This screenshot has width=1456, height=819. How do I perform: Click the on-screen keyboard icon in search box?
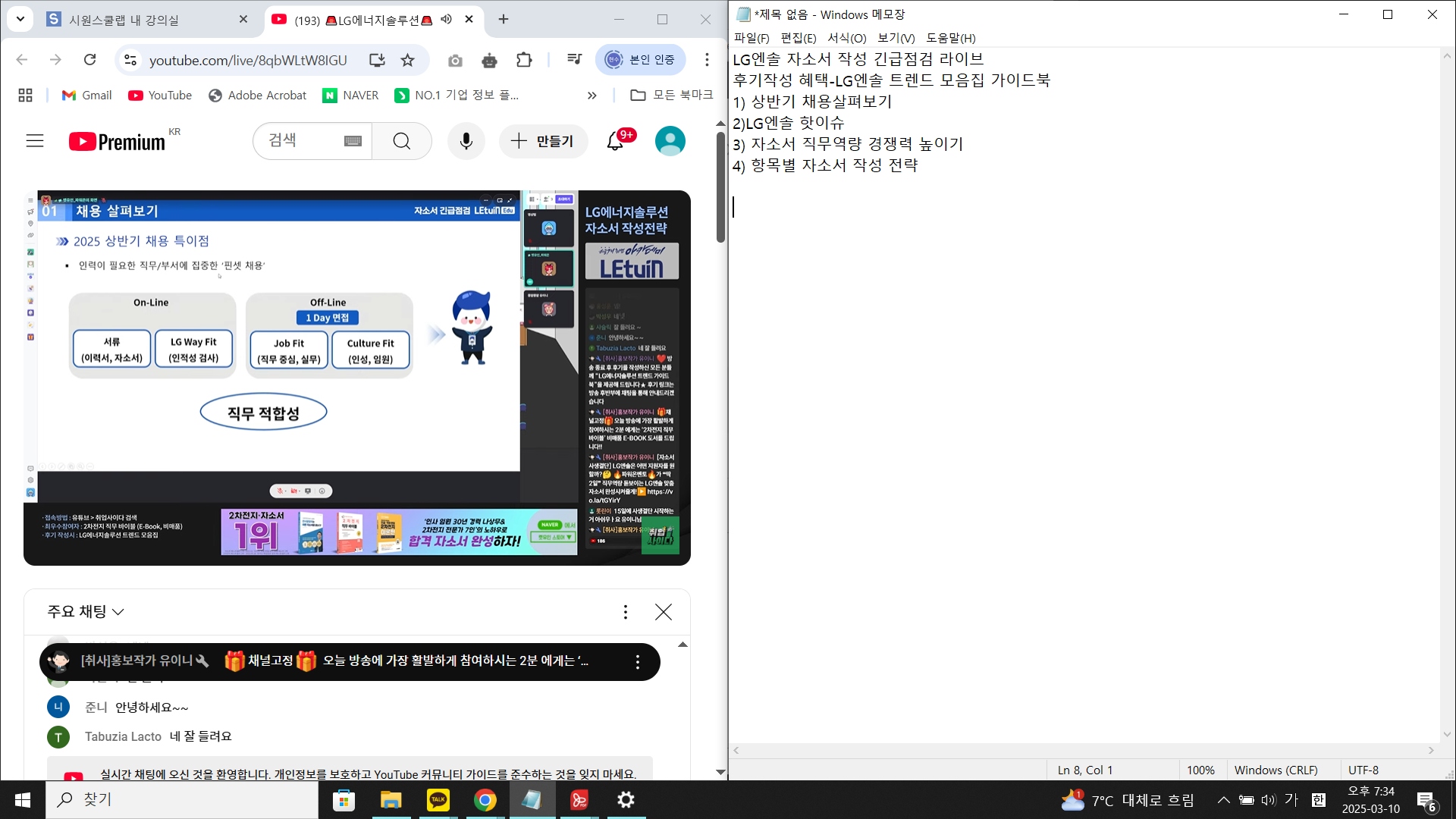point(353,141)
